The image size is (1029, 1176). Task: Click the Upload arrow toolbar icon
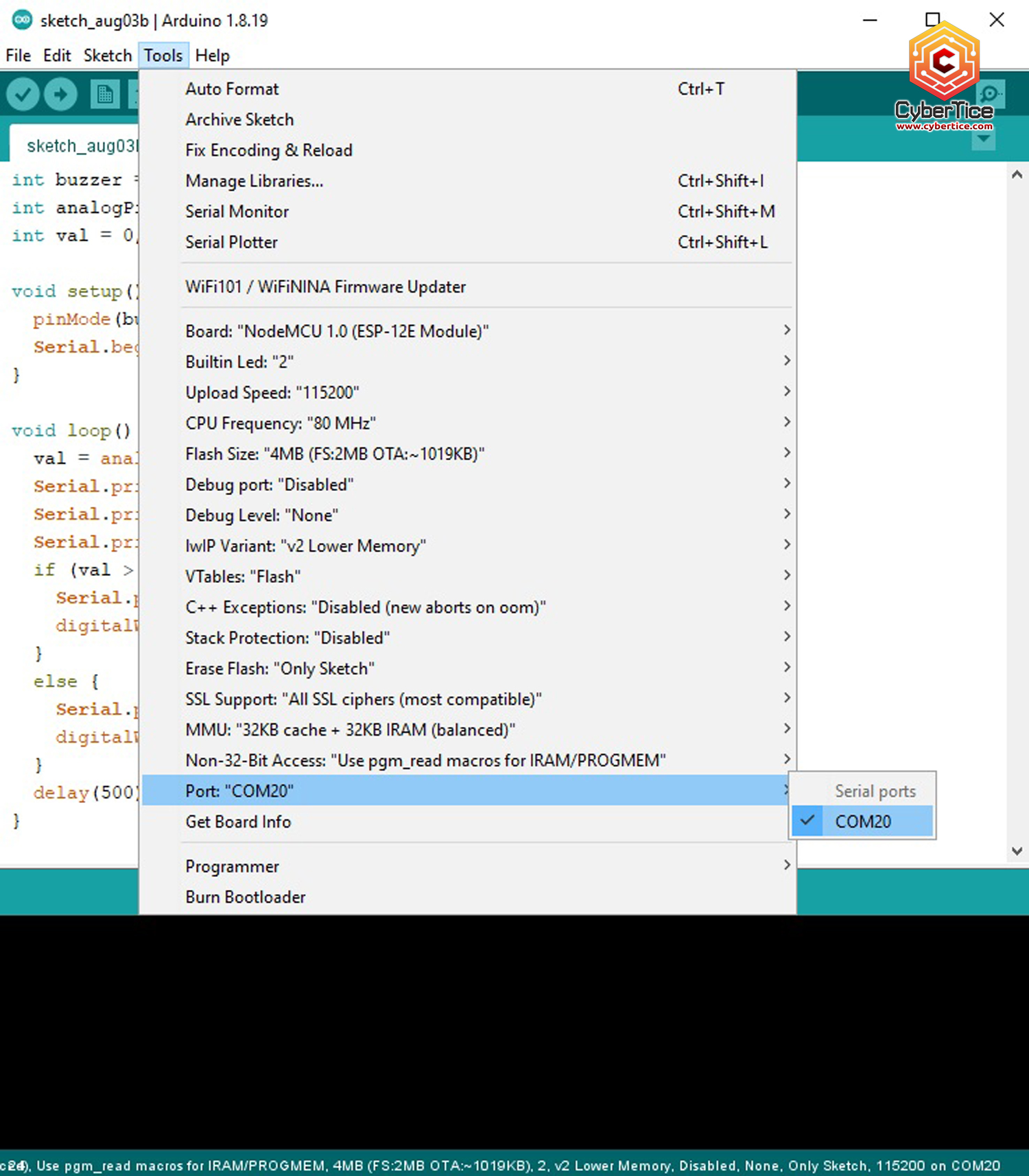click(x=60, y=94)
